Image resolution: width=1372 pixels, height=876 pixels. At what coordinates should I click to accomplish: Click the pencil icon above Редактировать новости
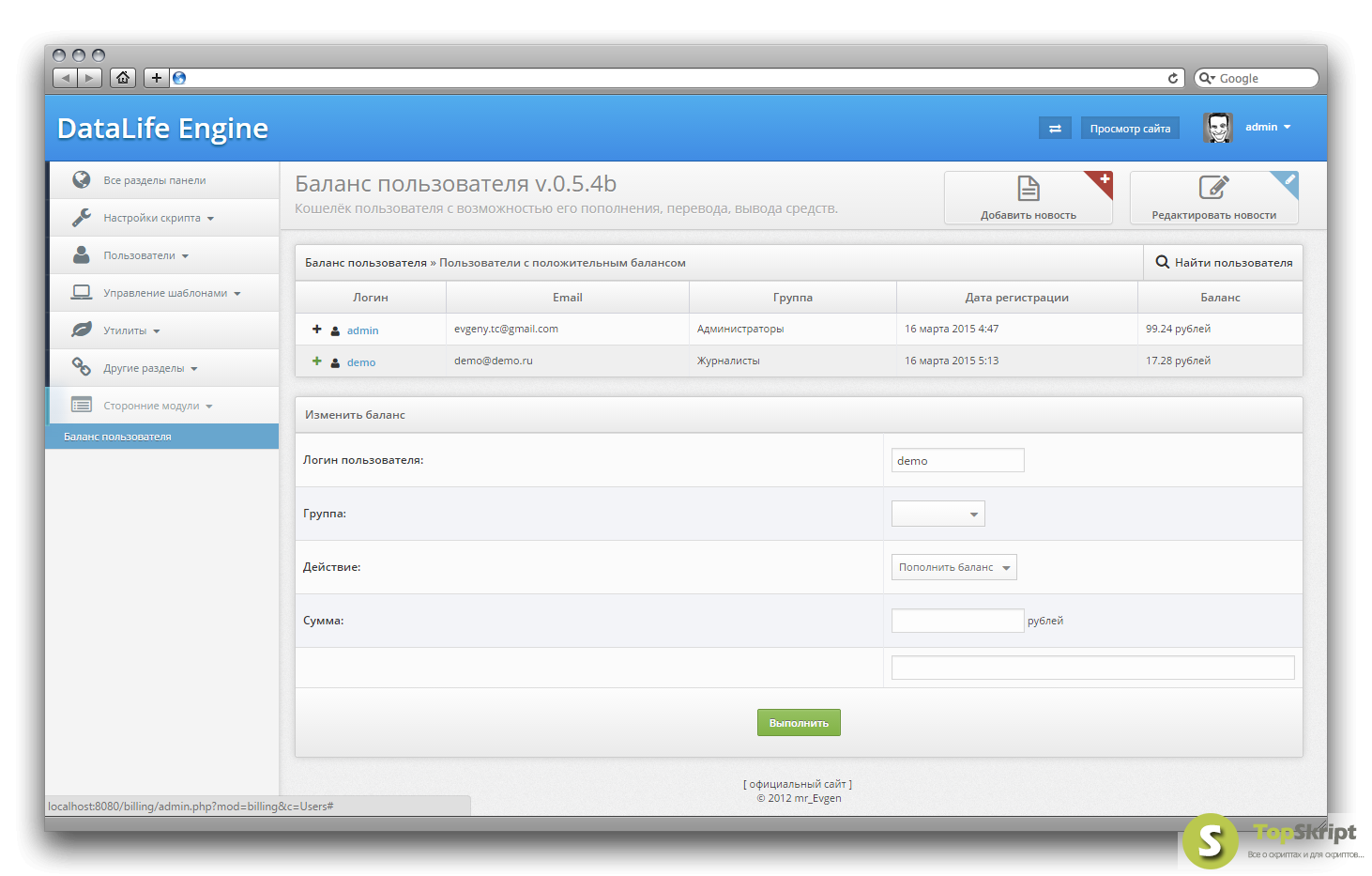(x=1213, y=188)
